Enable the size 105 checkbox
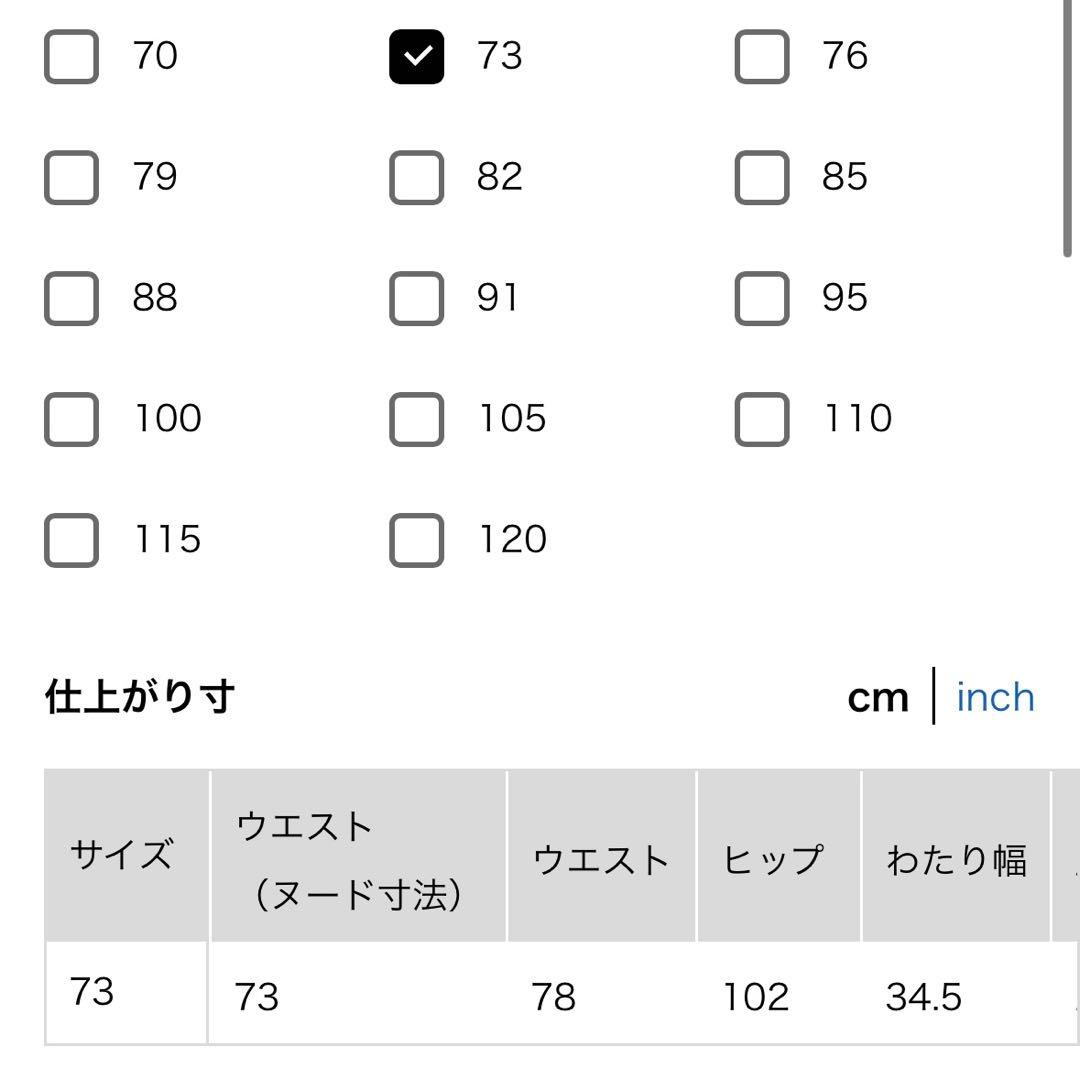This screenshot has height=1080, width=1080. (x=416, y=418)
